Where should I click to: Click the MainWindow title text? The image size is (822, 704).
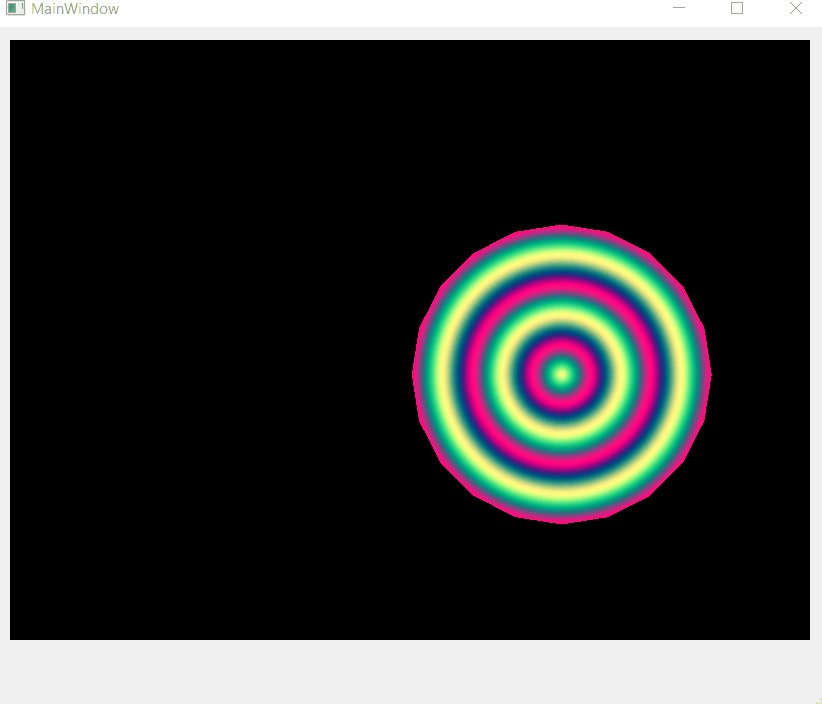pos(75,9)
